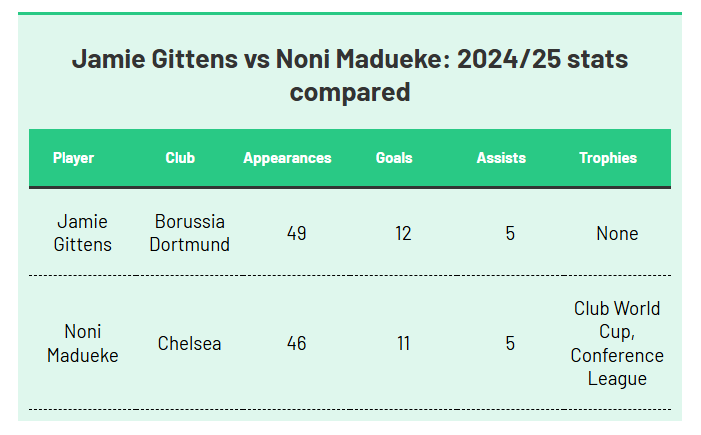Click Madueke's 46 appearances value
Viewport: 701px width, 435px height.
[x=296, y=343]
